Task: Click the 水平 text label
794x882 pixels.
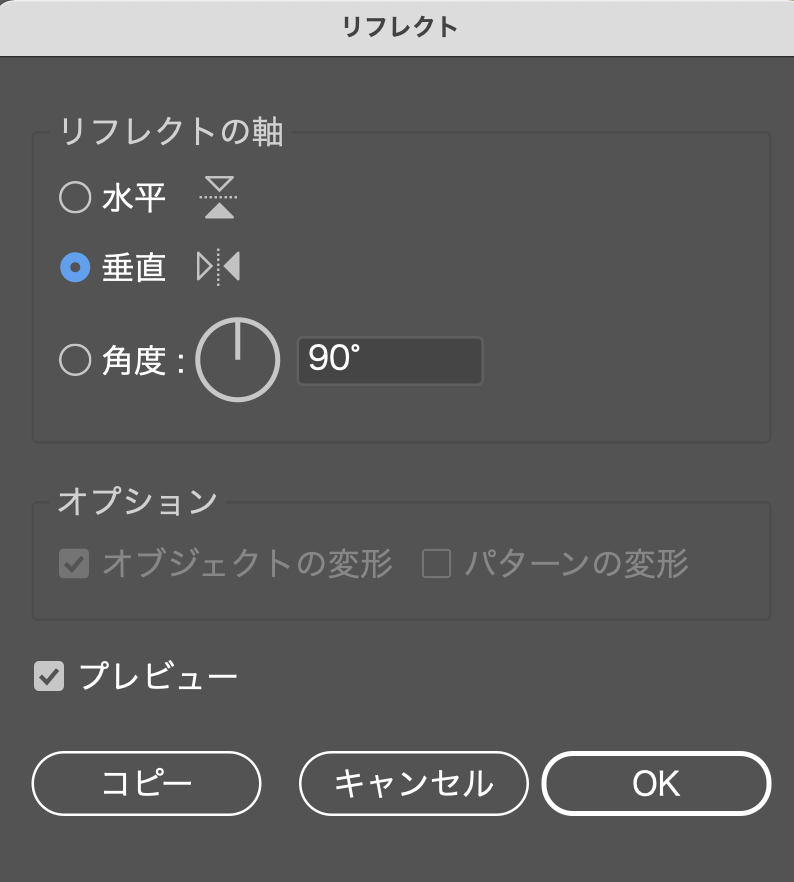Action: pyautogui.click(x=134, y=198)
